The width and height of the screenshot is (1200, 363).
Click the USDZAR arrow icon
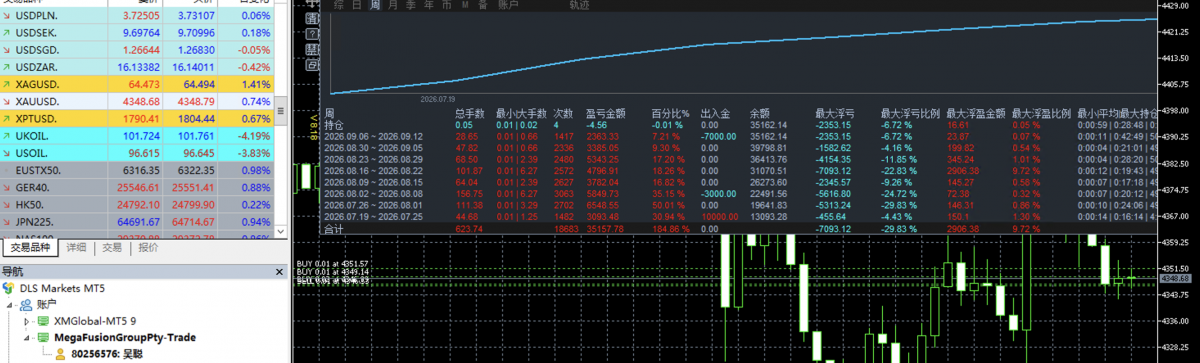(x=7, y=66)
